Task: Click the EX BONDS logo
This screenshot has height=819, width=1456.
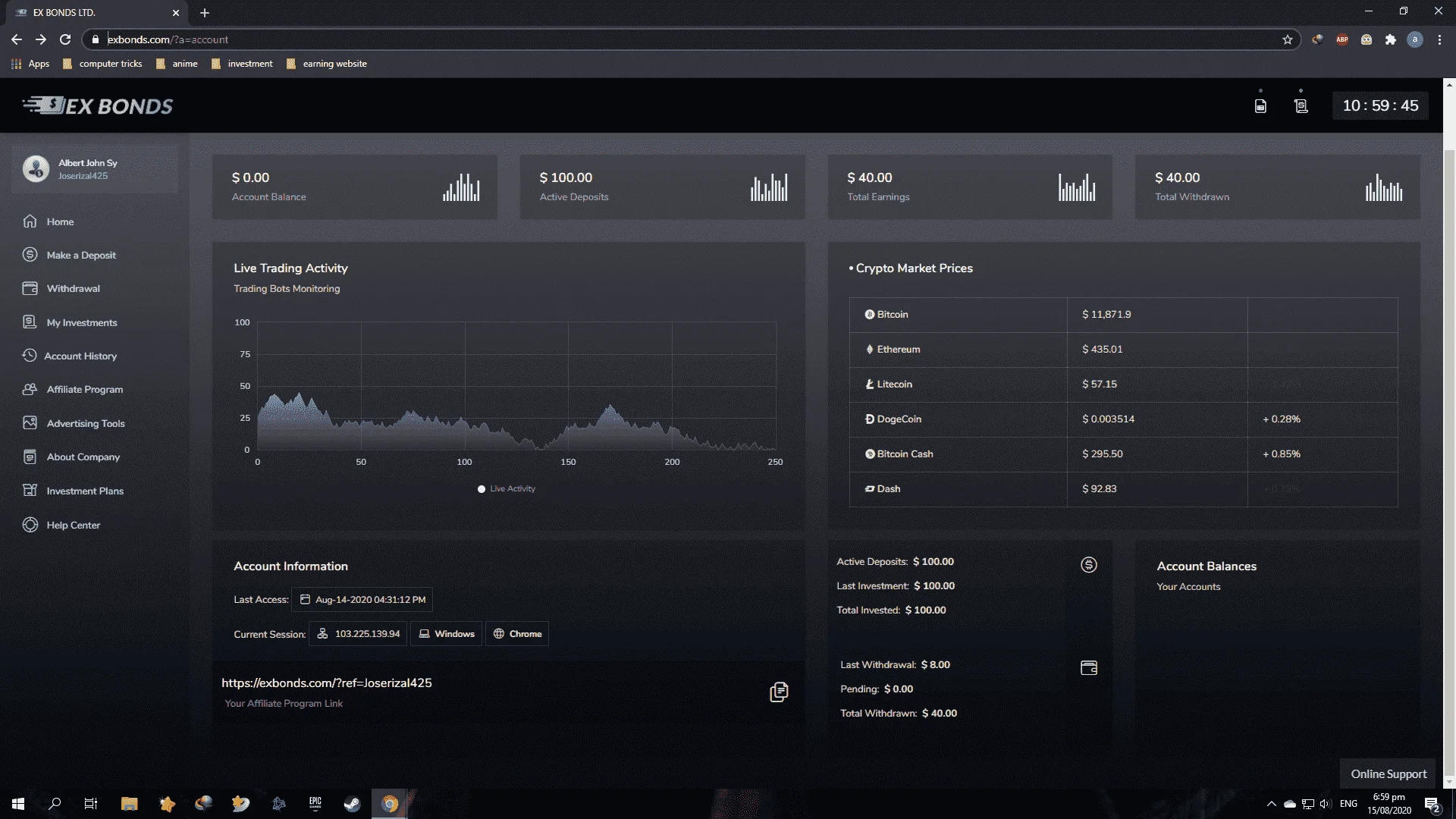Action: (x=98, y=106)
